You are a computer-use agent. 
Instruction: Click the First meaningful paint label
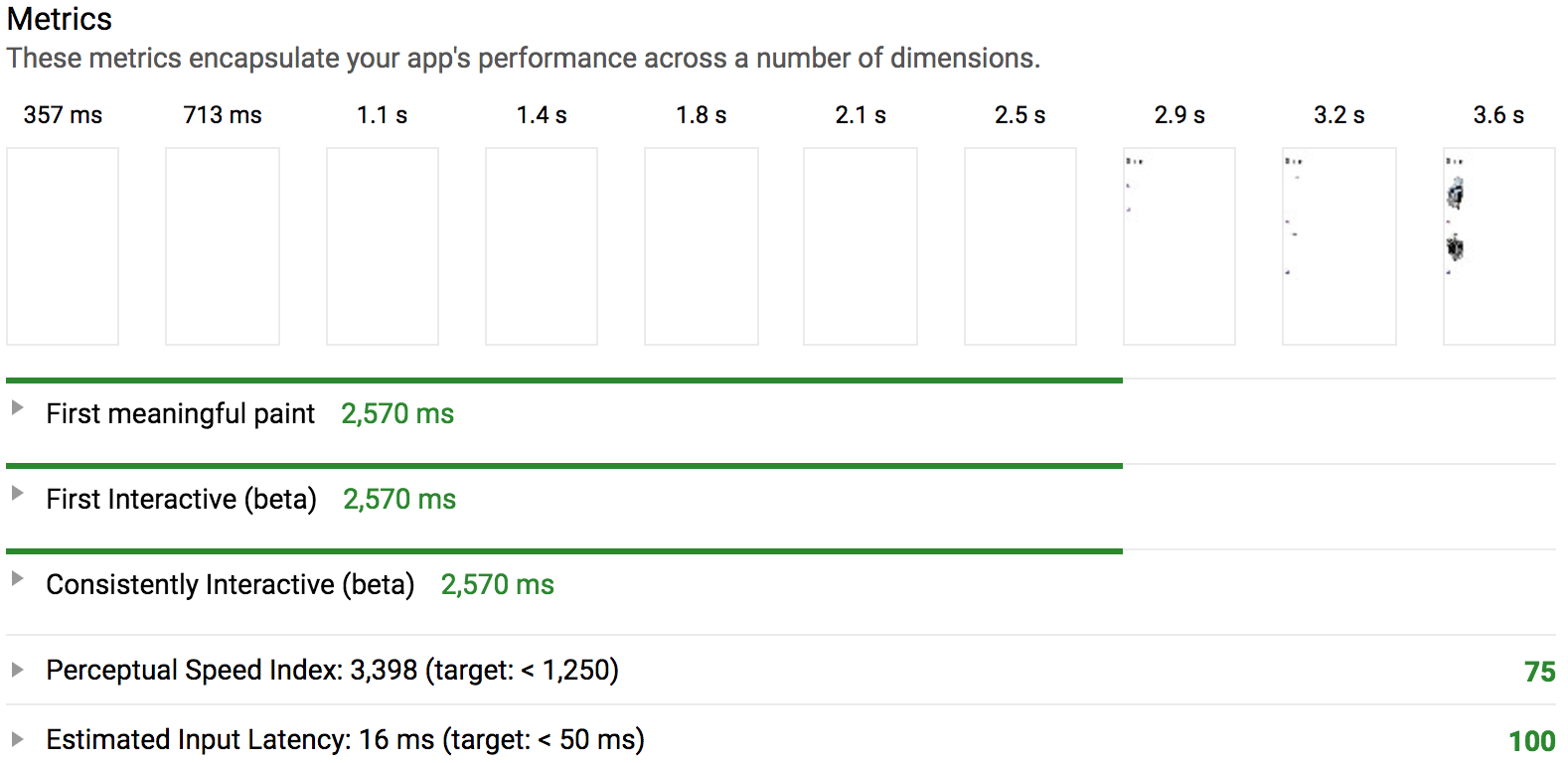pos(180,413)
